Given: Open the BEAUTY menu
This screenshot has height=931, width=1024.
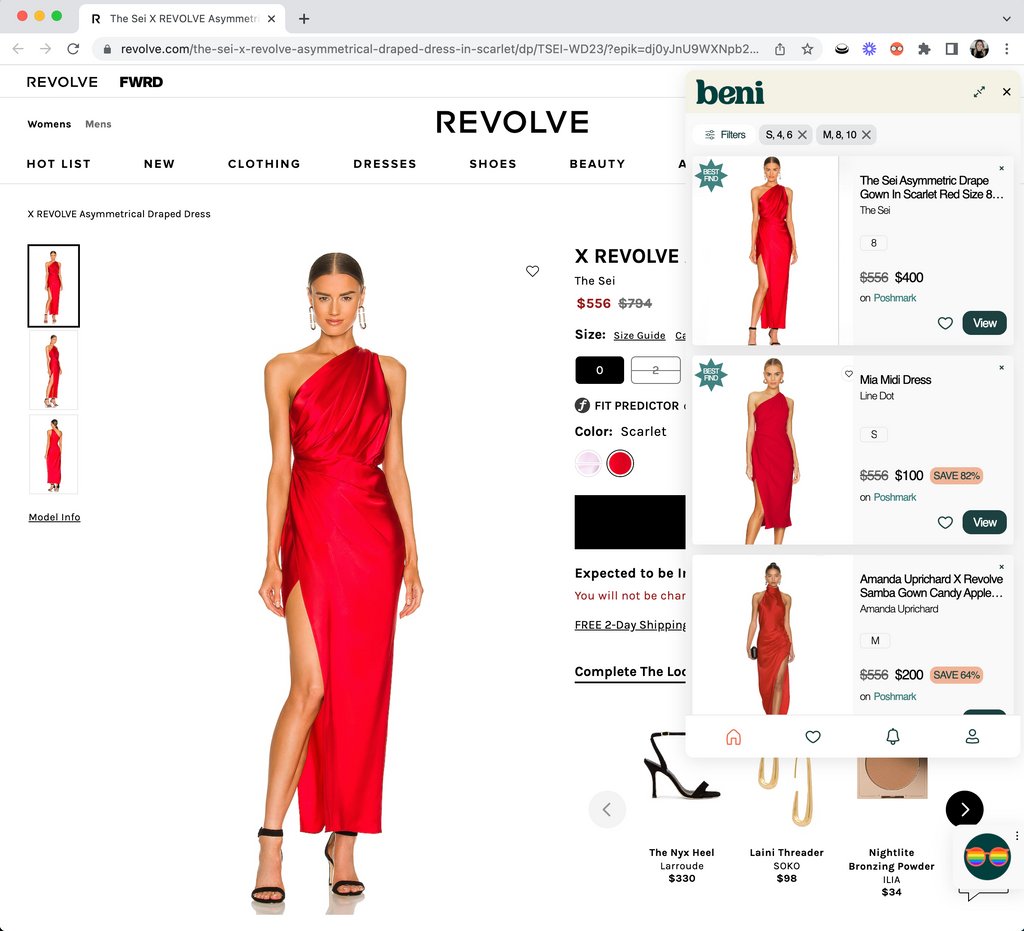Looking at the screenshot, I should (598, 164).
